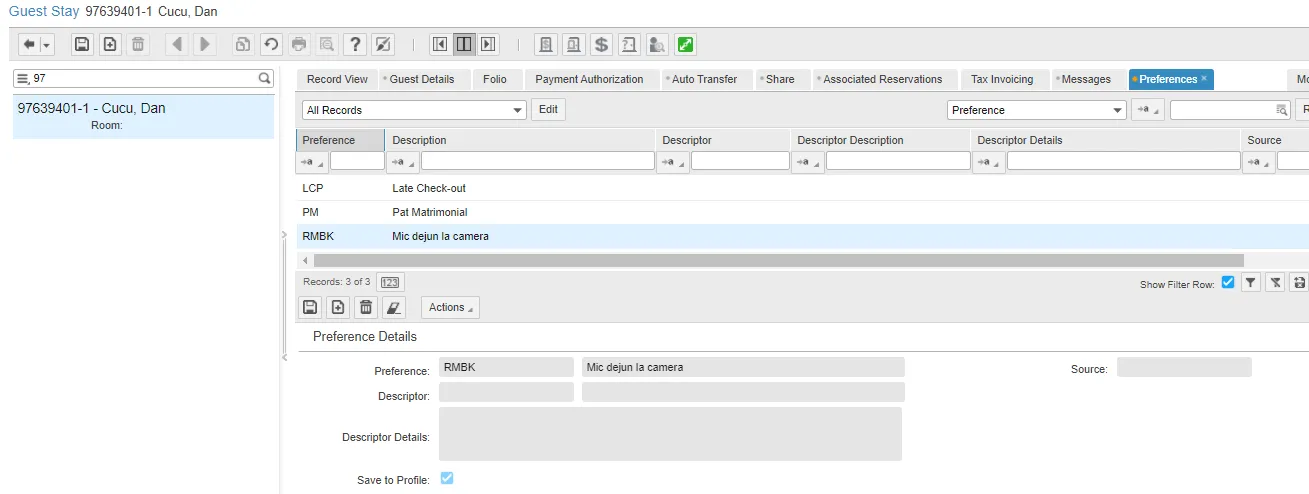The width and height of the screenshot is (1309, 494).
Task: Click the dollar sign toolbar icon
Action: coord(601,44)
